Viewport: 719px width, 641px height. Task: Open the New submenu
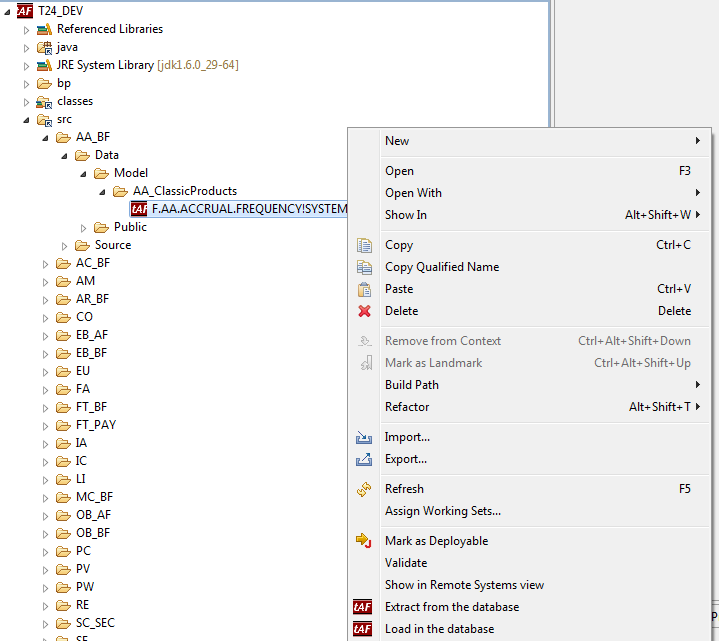click(397, 141)
